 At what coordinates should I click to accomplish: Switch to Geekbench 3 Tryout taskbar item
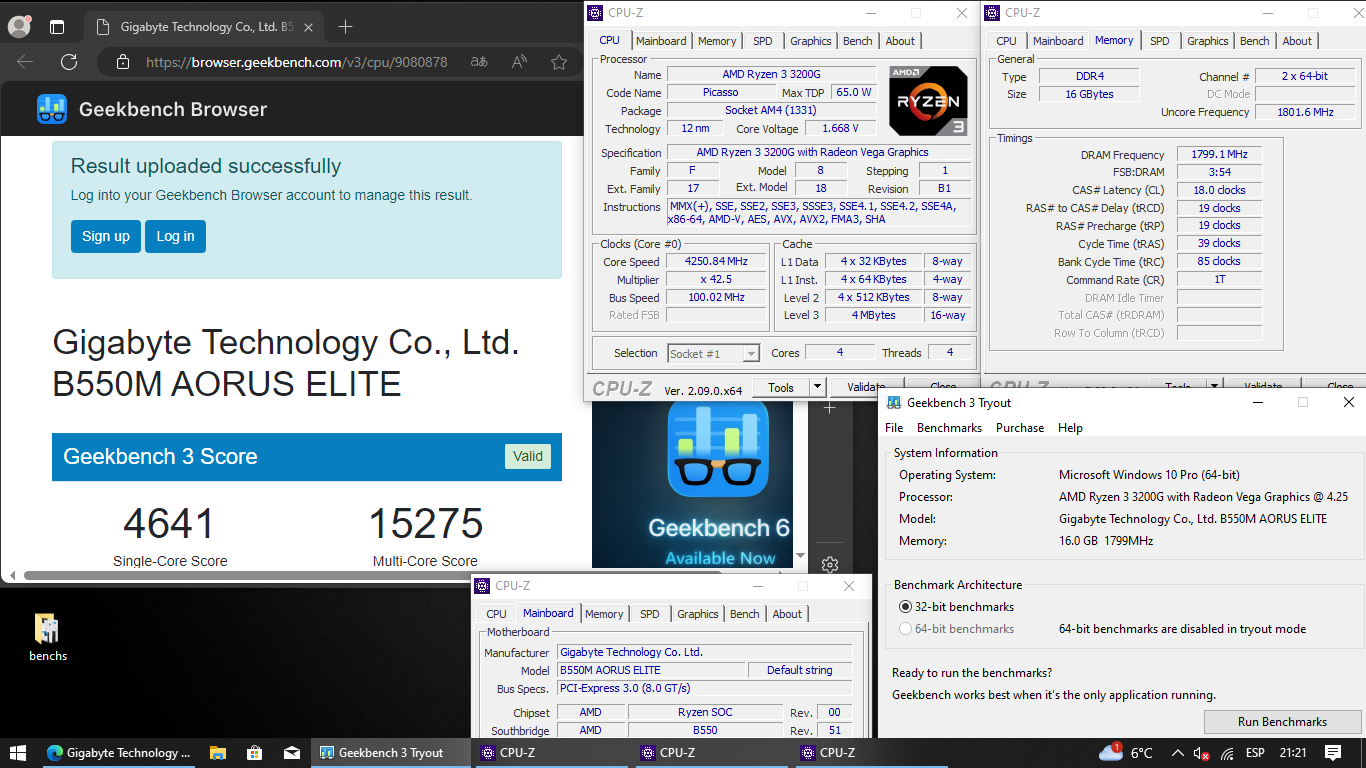[x=391, y=753]
